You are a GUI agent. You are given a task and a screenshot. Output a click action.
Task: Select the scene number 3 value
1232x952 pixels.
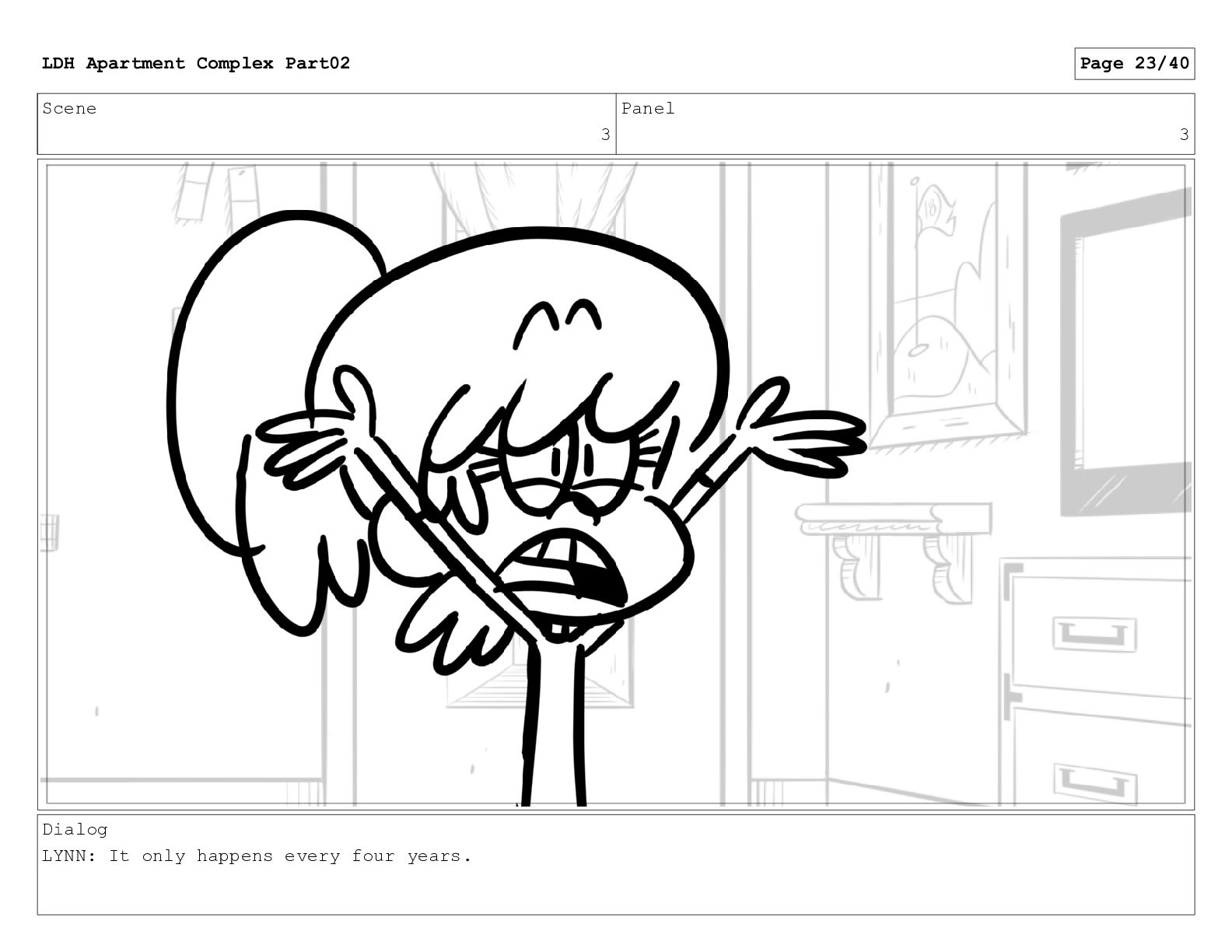(x=605, y=135)
